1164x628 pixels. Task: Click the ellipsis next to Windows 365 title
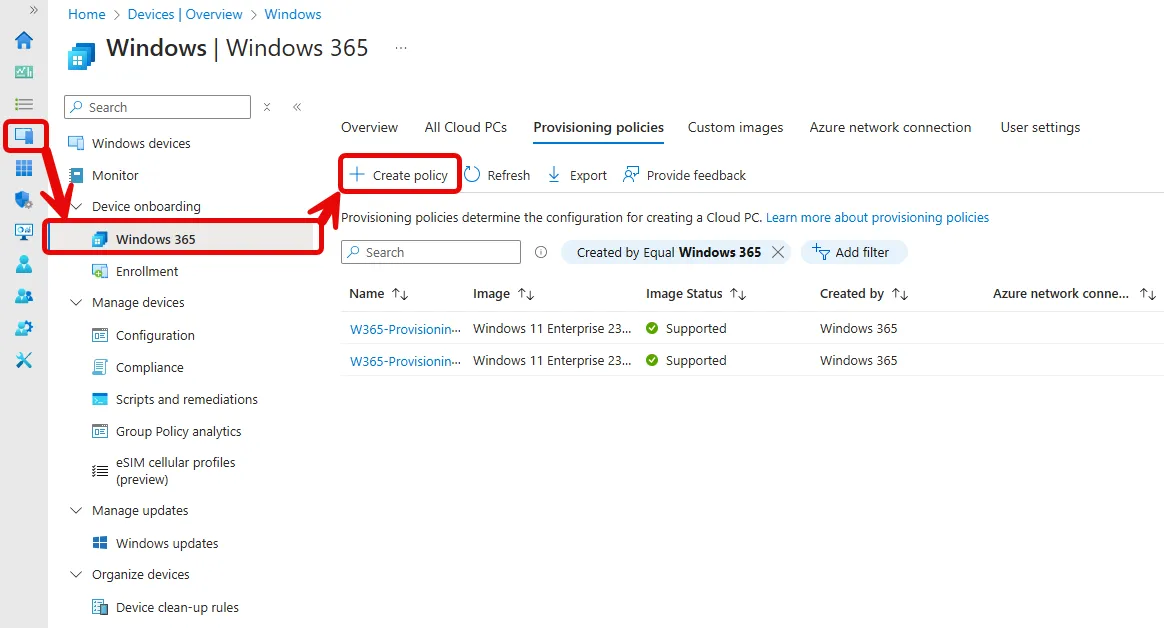[401, 48]
